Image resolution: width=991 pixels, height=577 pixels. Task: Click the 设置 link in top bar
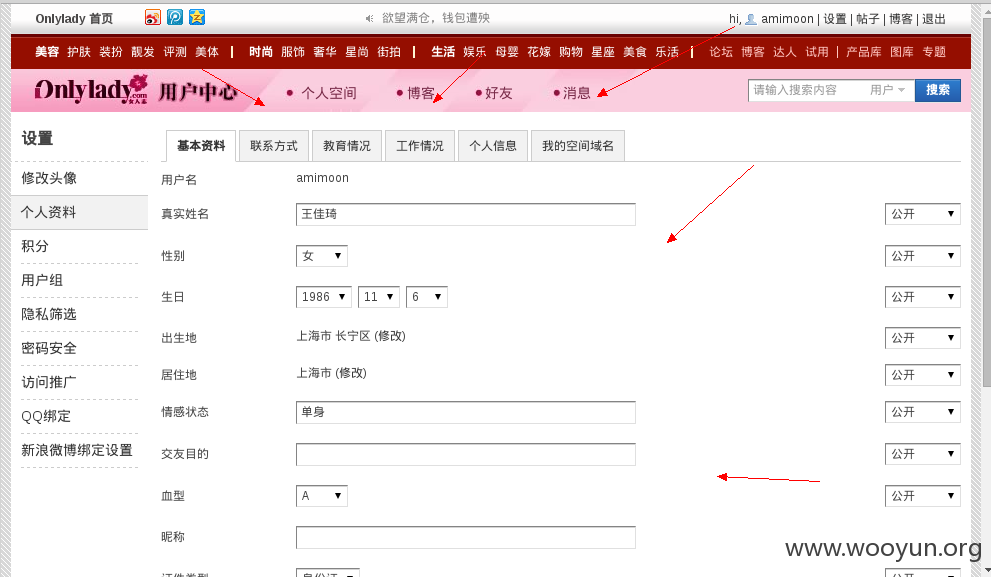[x=835, y=19]
